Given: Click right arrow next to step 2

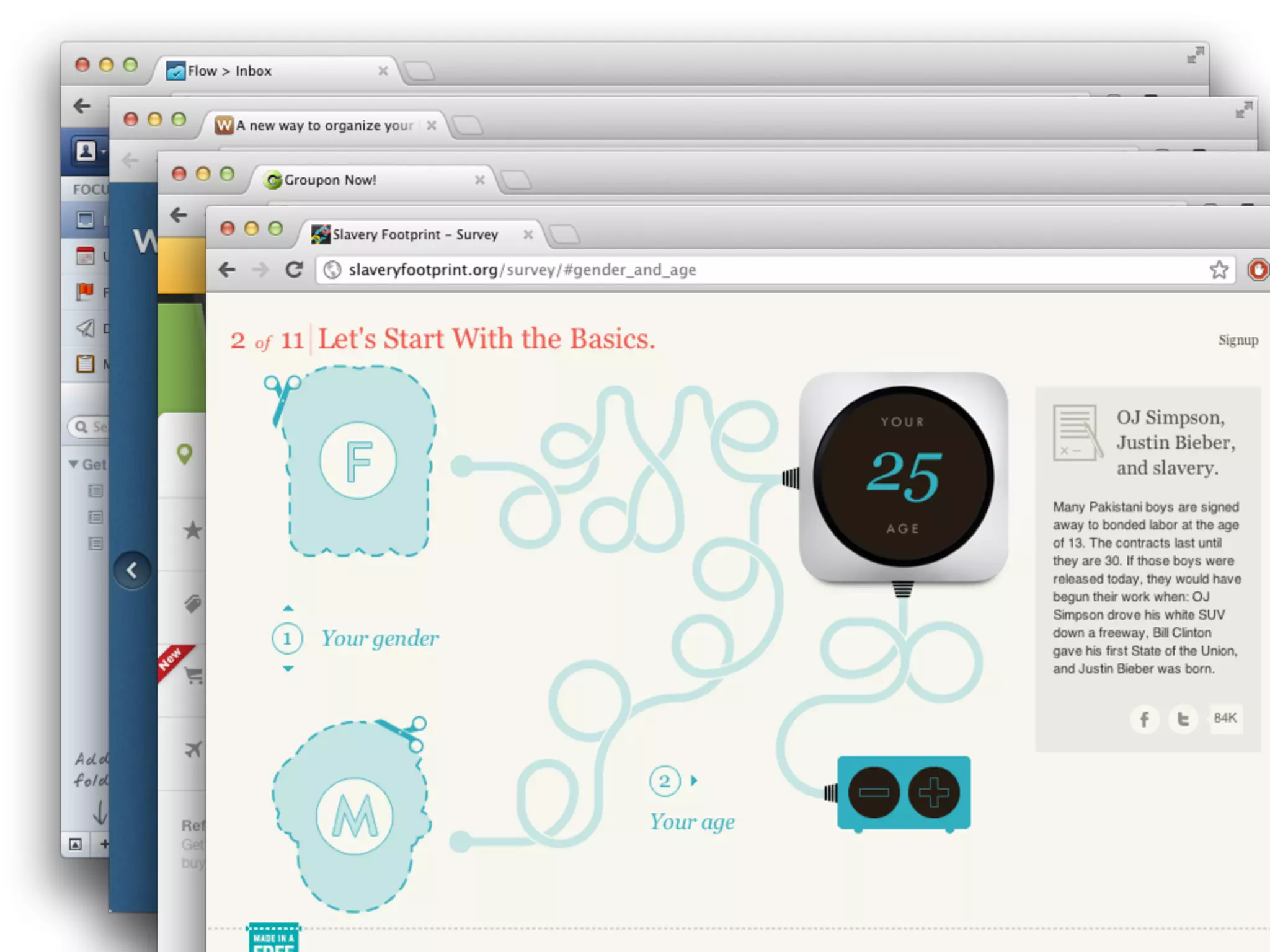Looking at the screenshot, I should [x=694, y=780].
